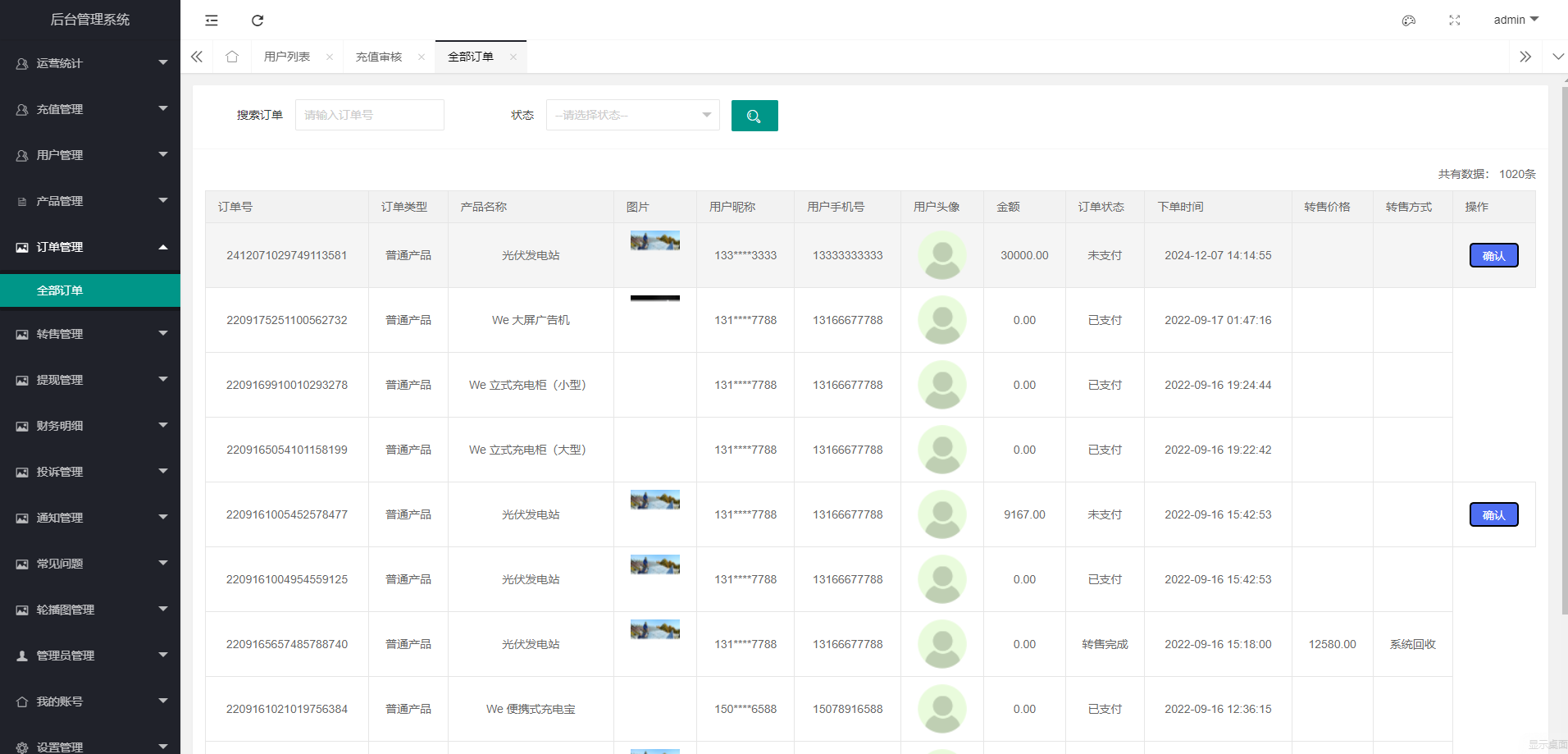Switch to the 用户列表 tab

pyautogui.click(x=287, y=57)
